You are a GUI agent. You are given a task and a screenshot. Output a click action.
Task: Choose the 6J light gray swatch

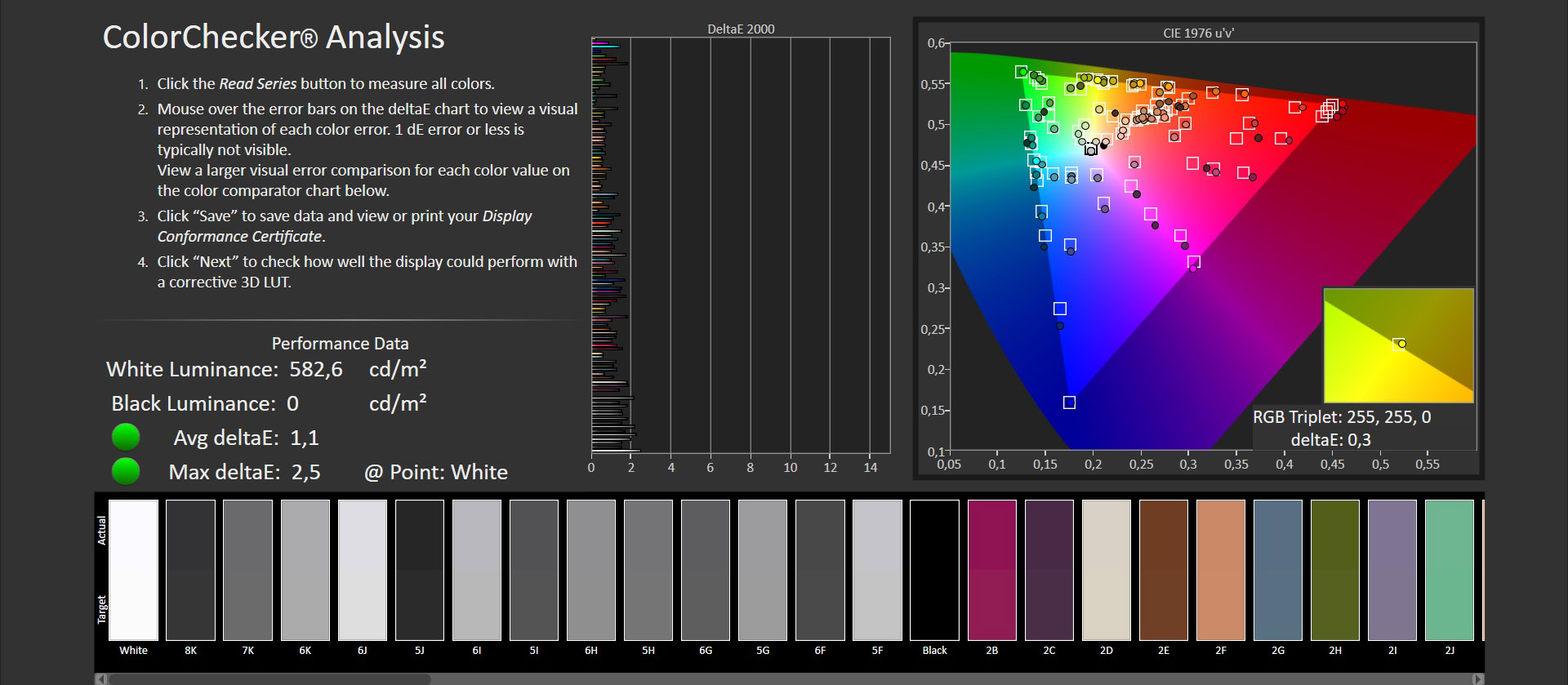click(363, 570)
